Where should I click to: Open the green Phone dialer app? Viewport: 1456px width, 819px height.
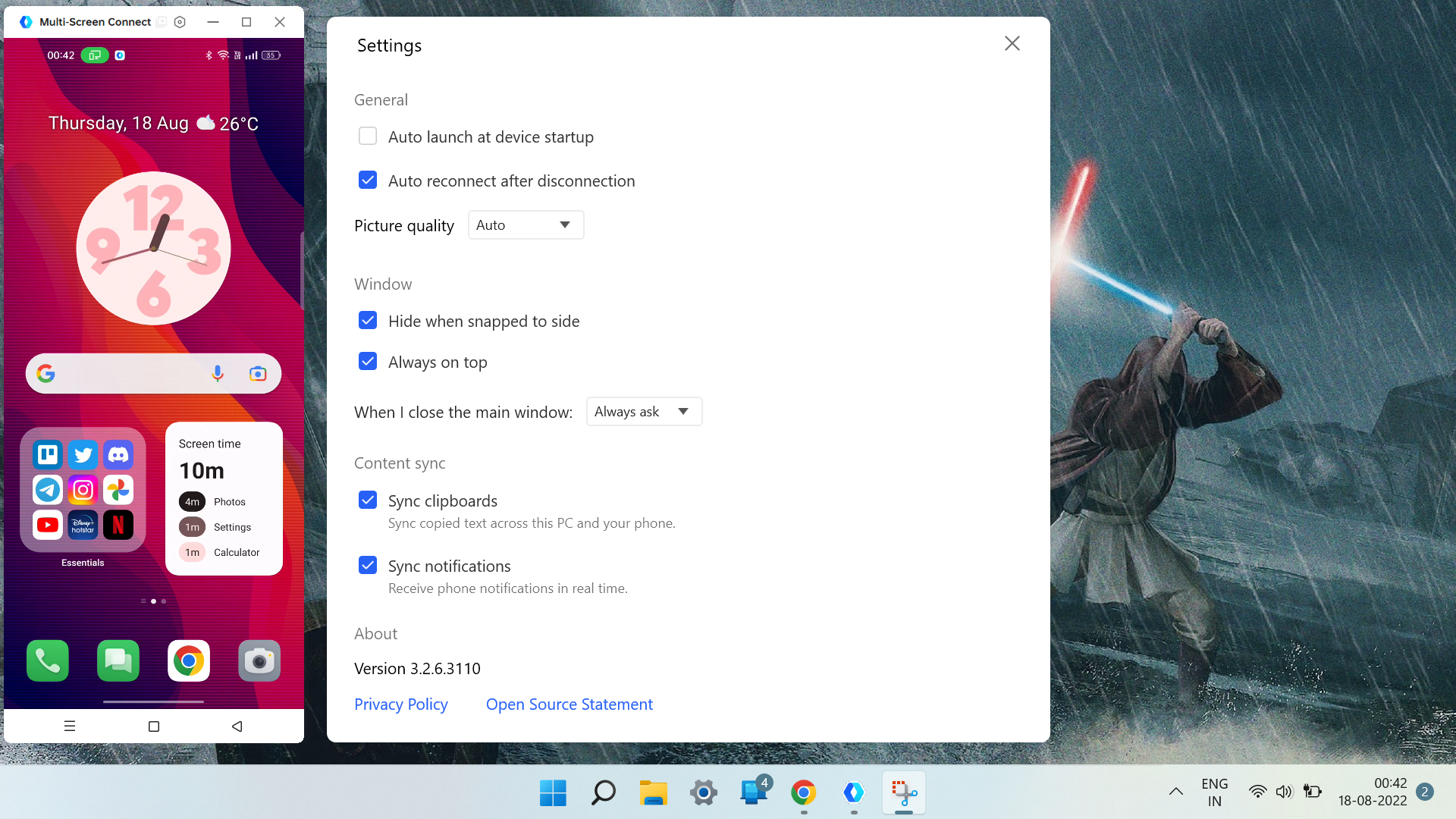(48, 661)
